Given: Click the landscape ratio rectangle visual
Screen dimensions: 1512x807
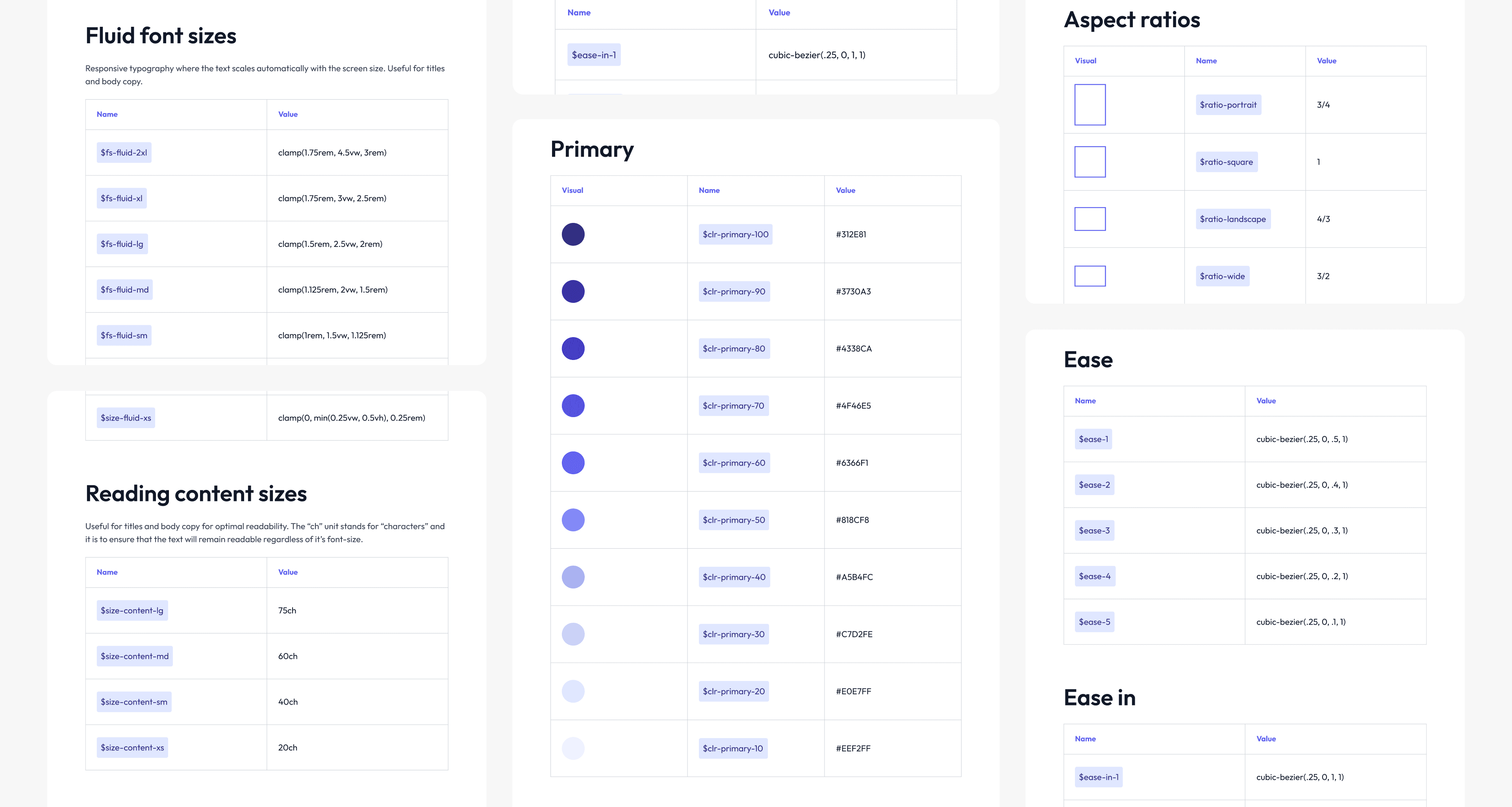Looking at the screenshot, I should 1090,219.
